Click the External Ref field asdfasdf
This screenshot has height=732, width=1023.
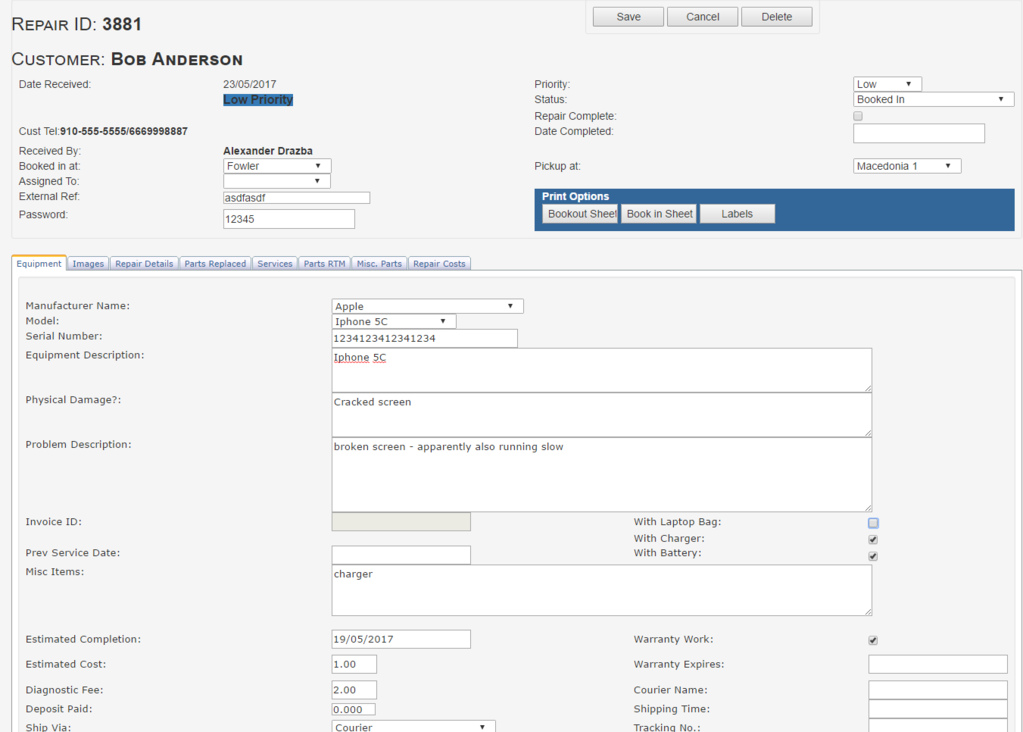[x=297, y=198]
